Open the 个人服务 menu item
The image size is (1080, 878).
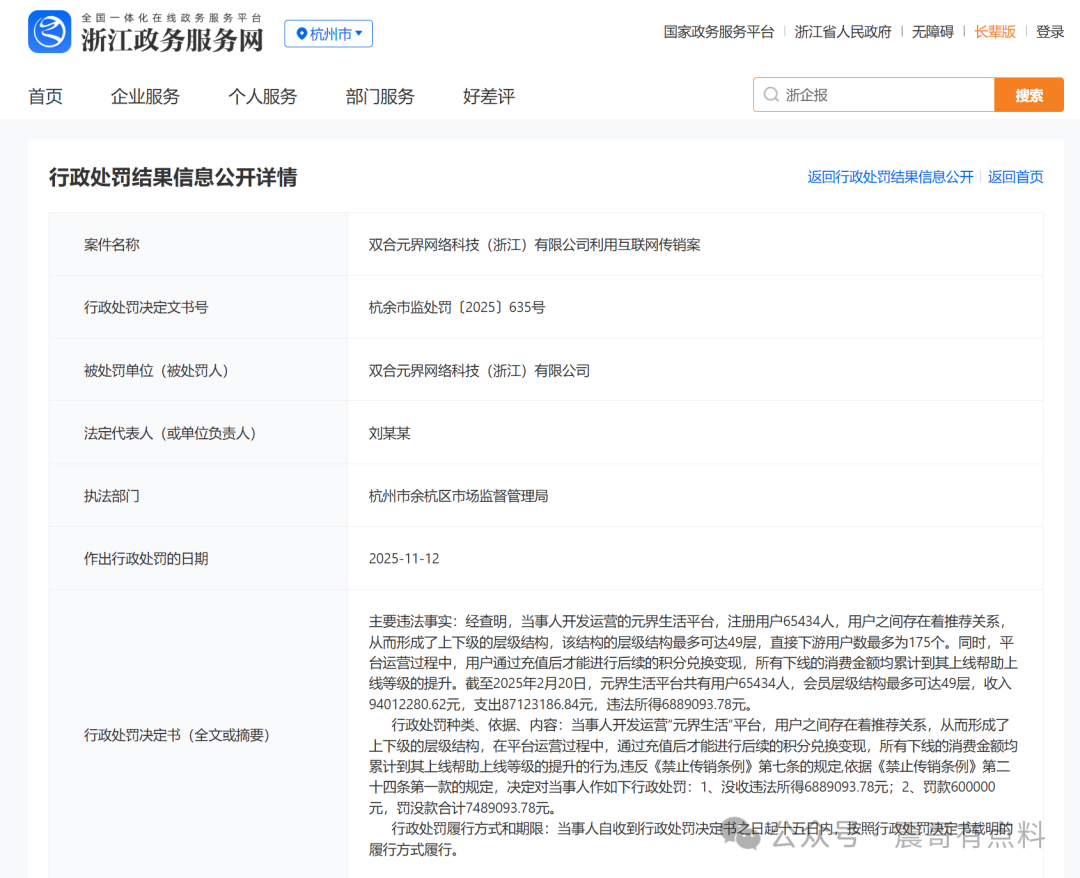(x=262, y=96)
